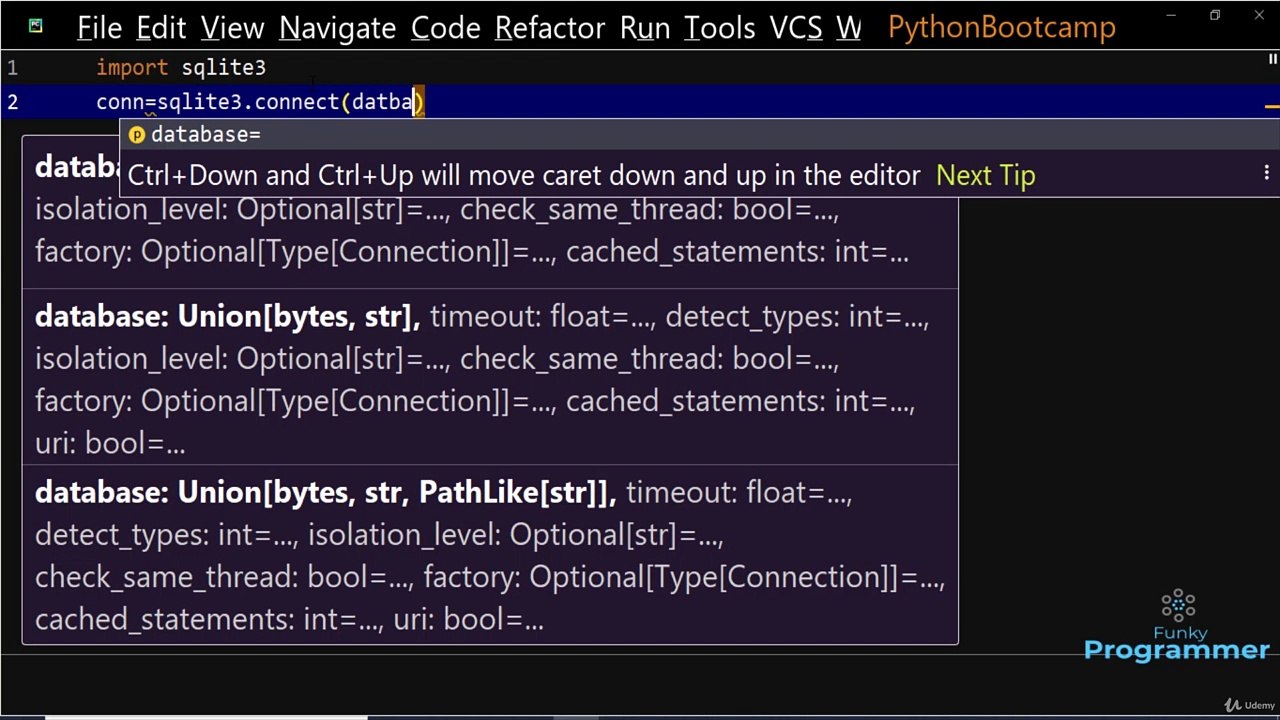
Task: Open the Navigate menu
Action: tap(337, 28)
